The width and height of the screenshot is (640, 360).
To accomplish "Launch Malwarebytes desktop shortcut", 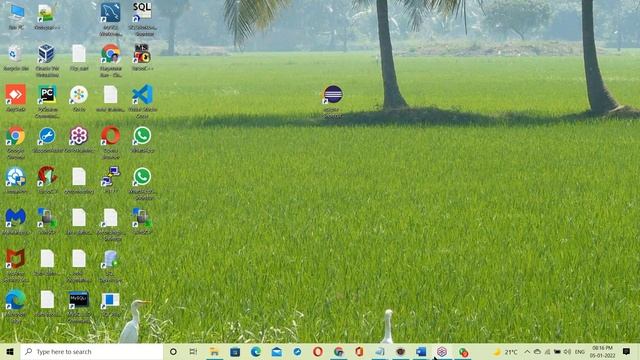I will tap(16, 221).
